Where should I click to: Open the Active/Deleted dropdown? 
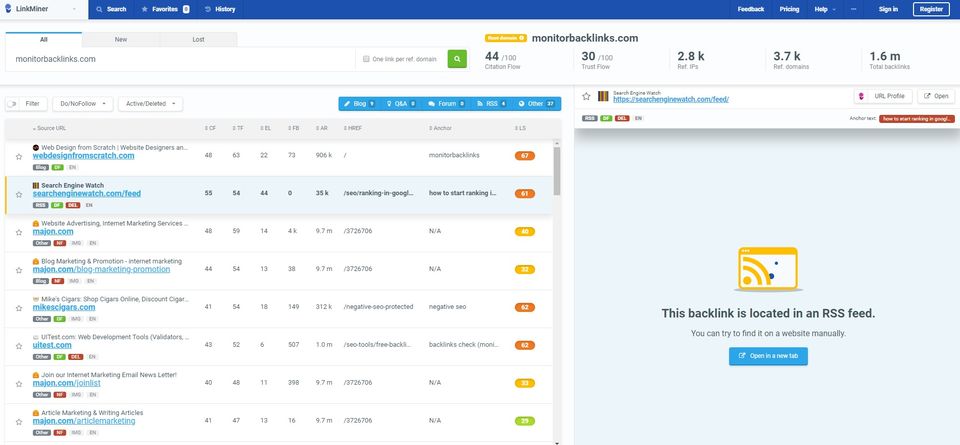pos(150,104)
